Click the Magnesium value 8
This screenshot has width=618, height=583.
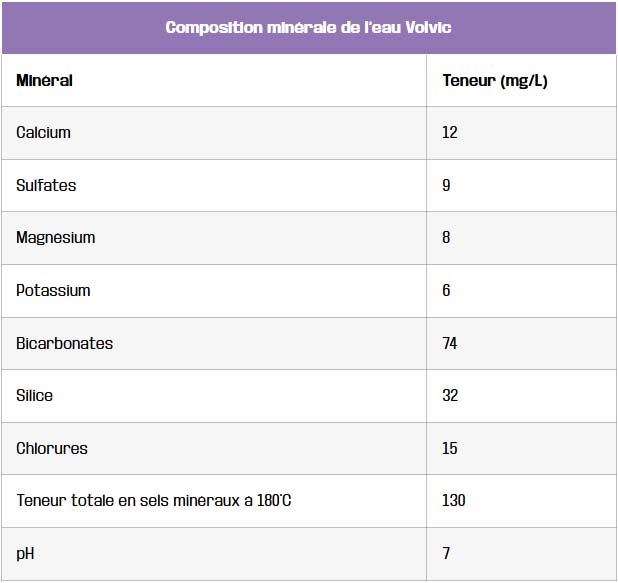[446, 237]
